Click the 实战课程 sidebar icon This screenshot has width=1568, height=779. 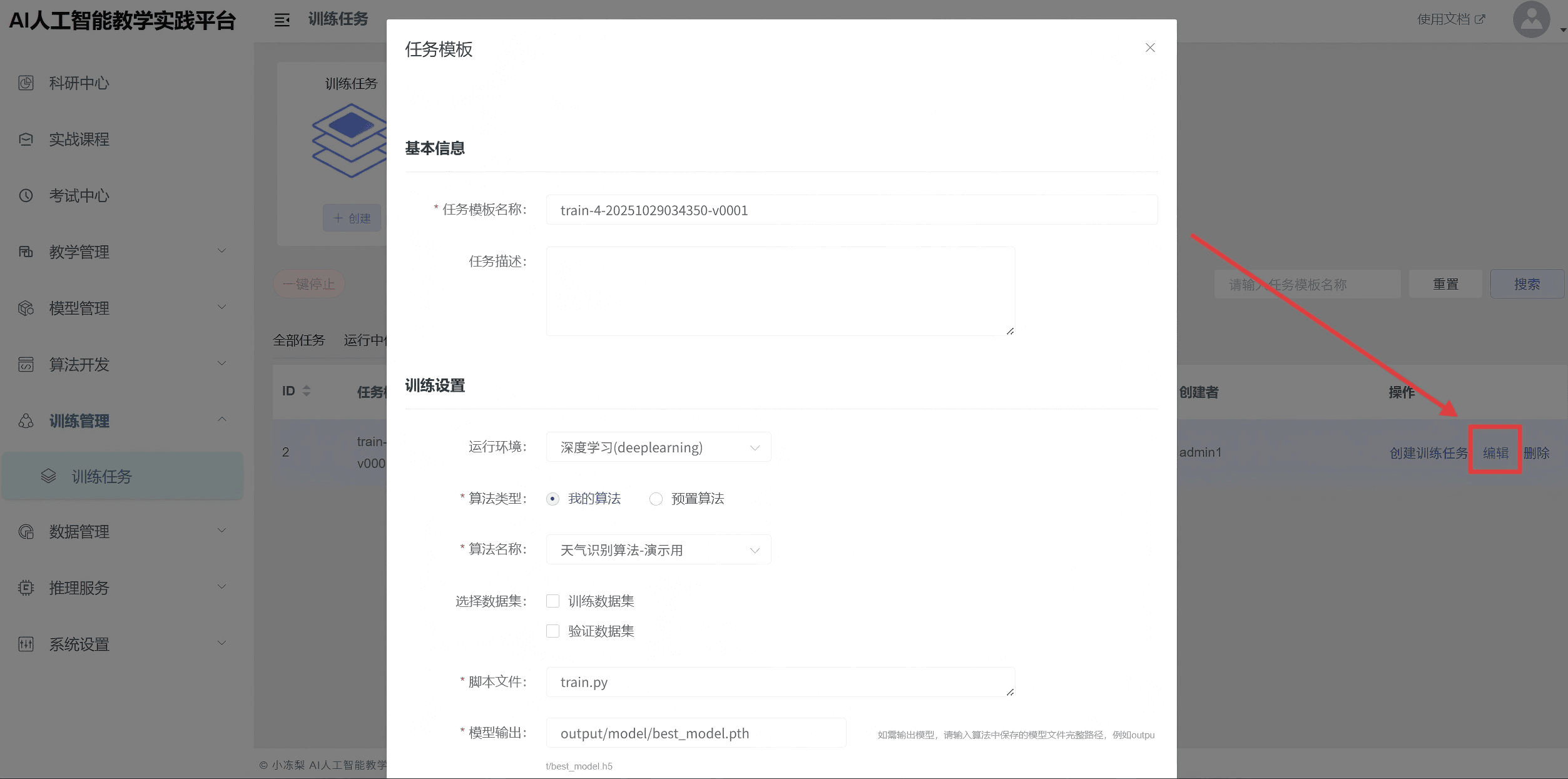click(x=26, y=139)
